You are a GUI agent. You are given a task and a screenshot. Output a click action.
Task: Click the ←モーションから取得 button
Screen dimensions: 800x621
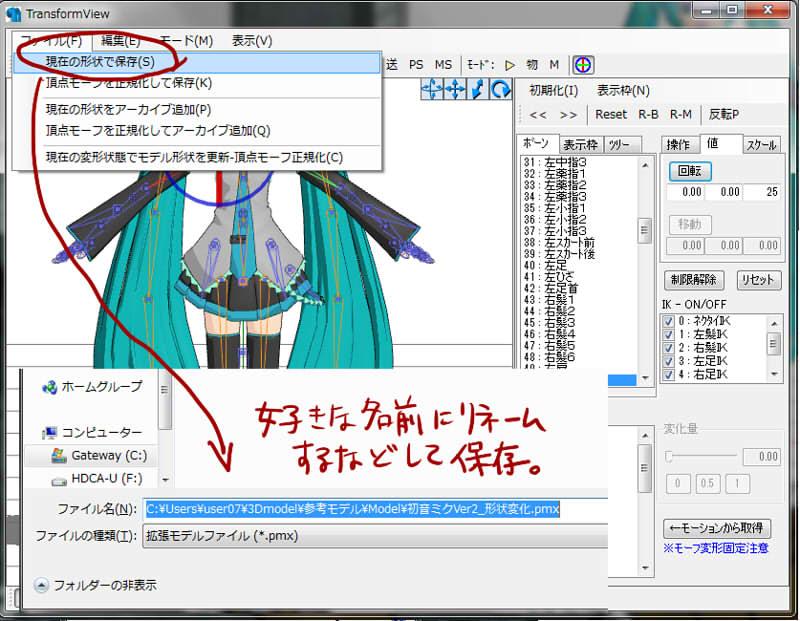[716, 528]
